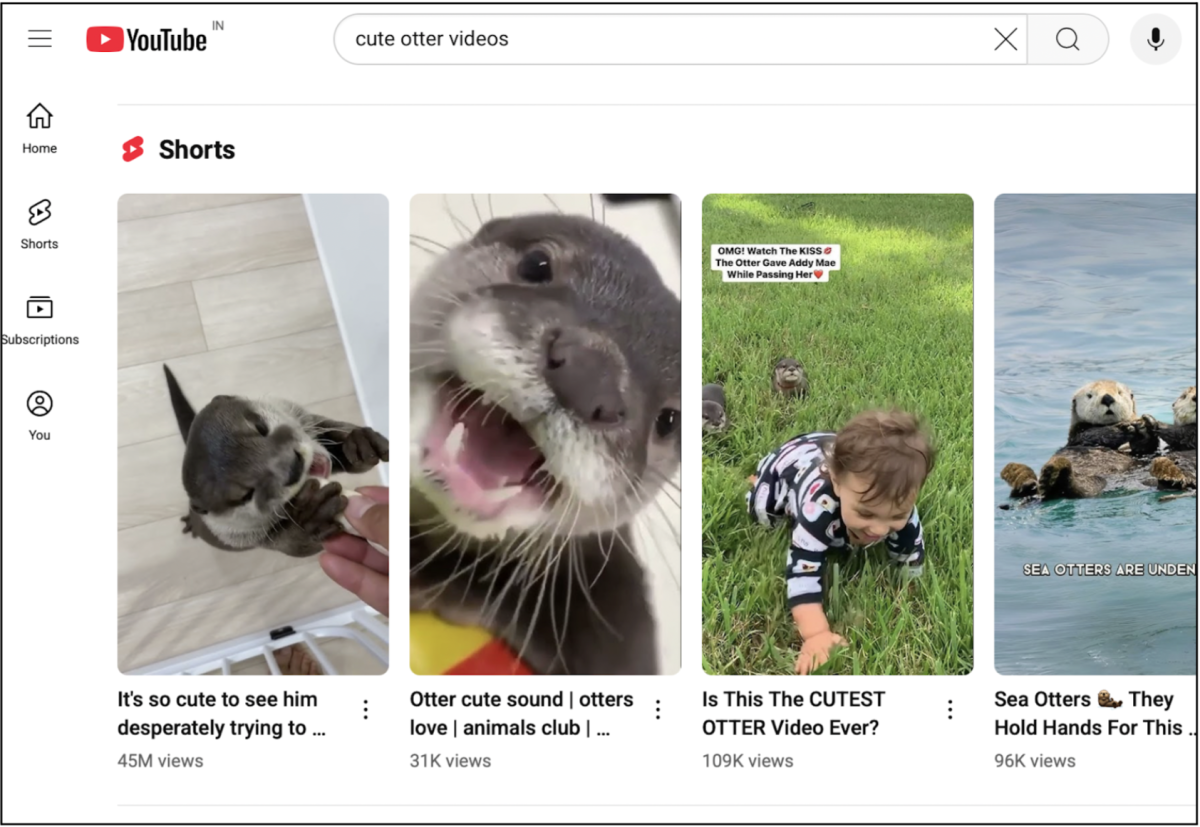Play the close-up otter face short
Image resolution: width=1200 pixels, height=827 pixels.
pos(545,434)
